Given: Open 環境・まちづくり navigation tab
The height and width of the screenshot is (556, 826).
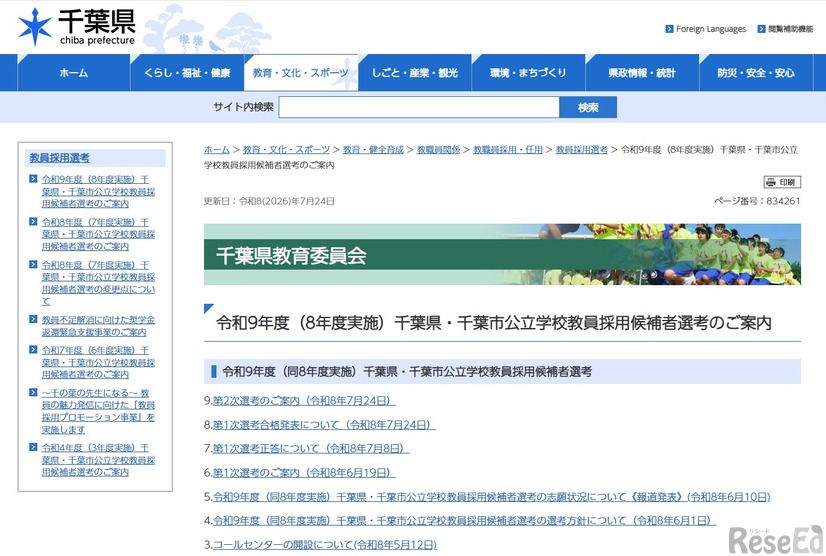Looking at the screenshot, I should (x=528, y=73).
